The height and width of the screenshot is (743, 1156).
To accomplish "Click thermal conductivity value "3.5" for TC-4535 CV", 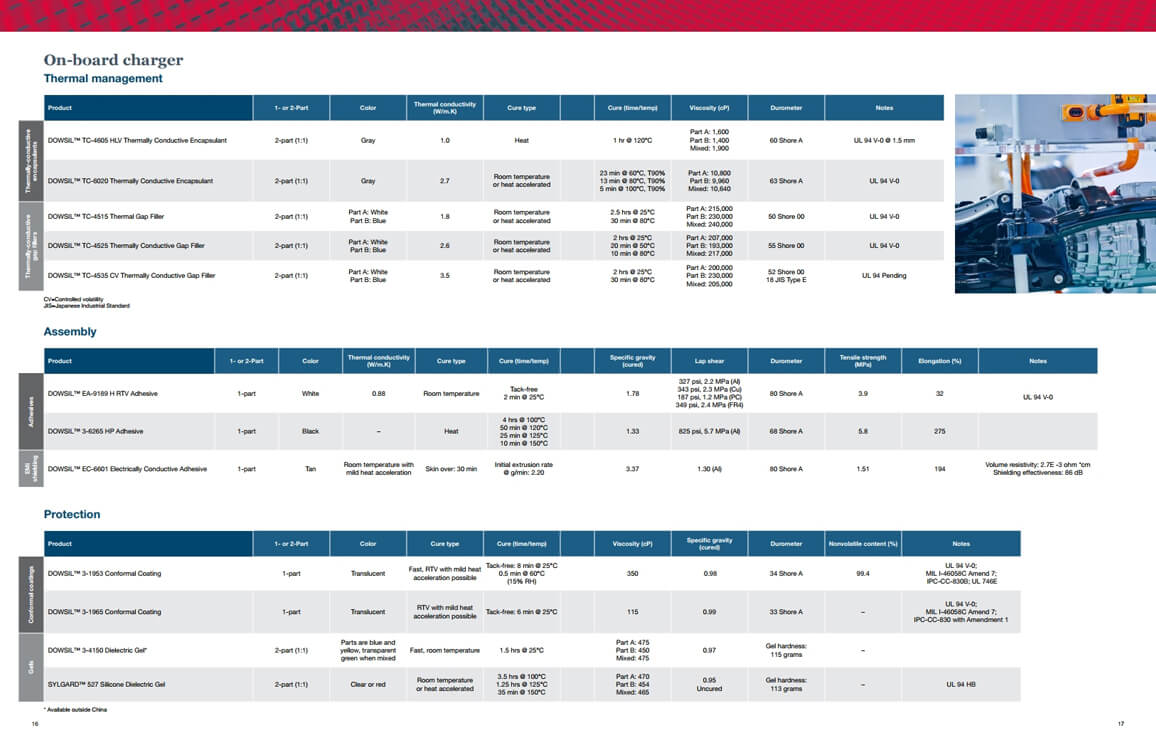I will pyautogui.click(x=445, y=276).
